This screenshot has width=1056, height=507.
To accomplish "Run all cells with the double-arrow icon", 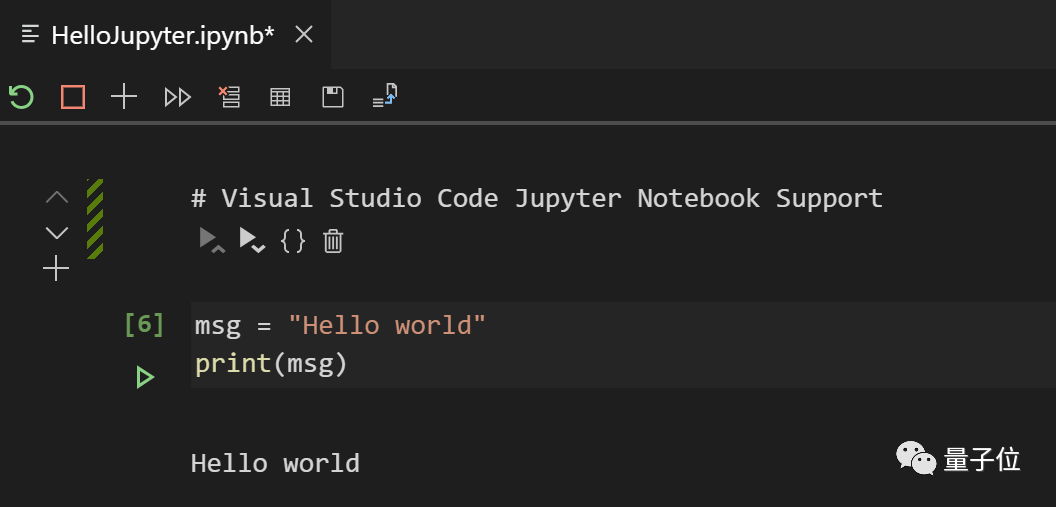I will click(x=178, y=97).
